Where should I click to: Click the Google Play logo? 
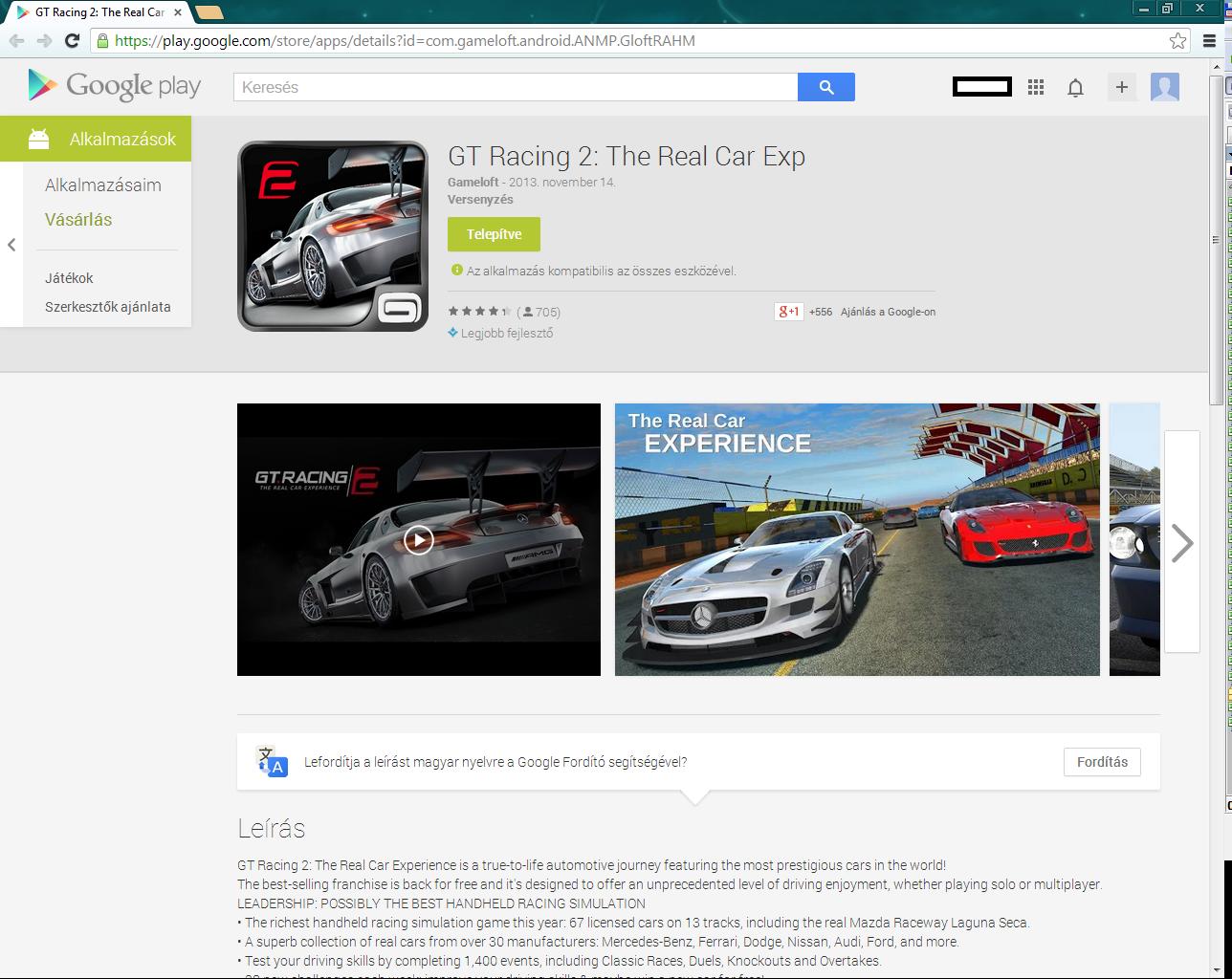click(x=115, y=86)
